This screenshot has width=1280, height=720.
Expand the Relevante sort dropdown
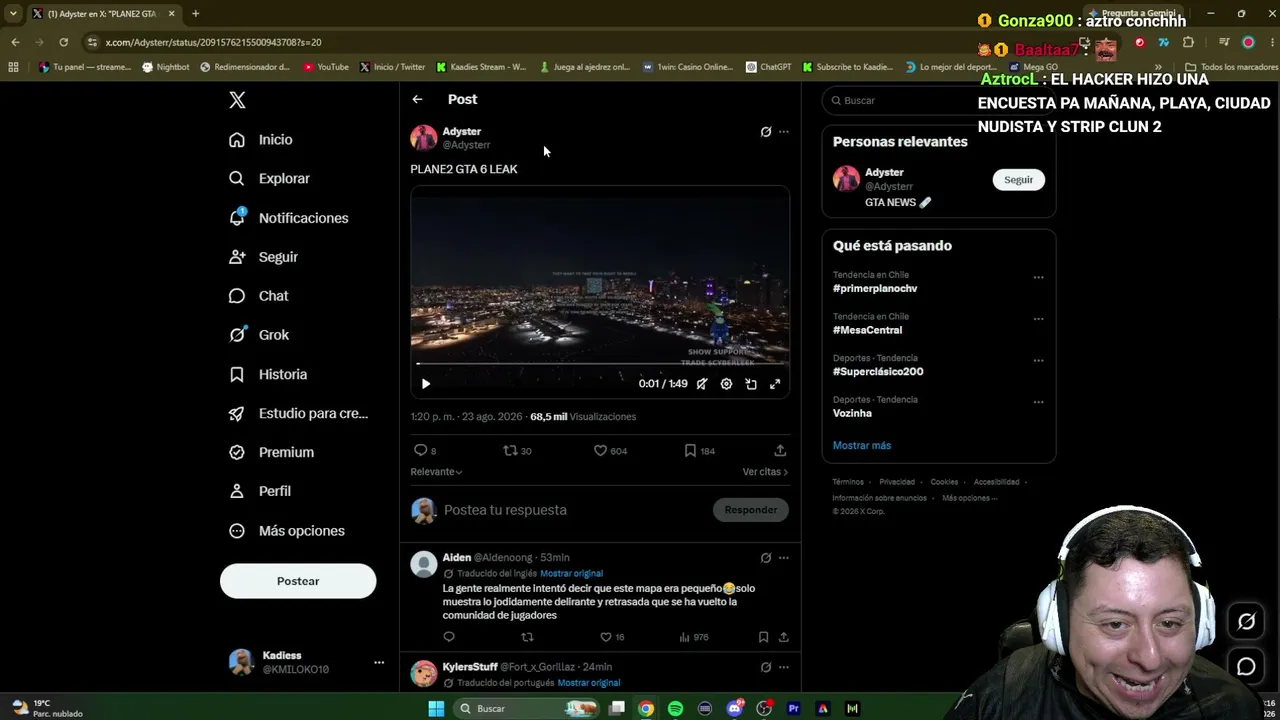[x=436, y=472]
